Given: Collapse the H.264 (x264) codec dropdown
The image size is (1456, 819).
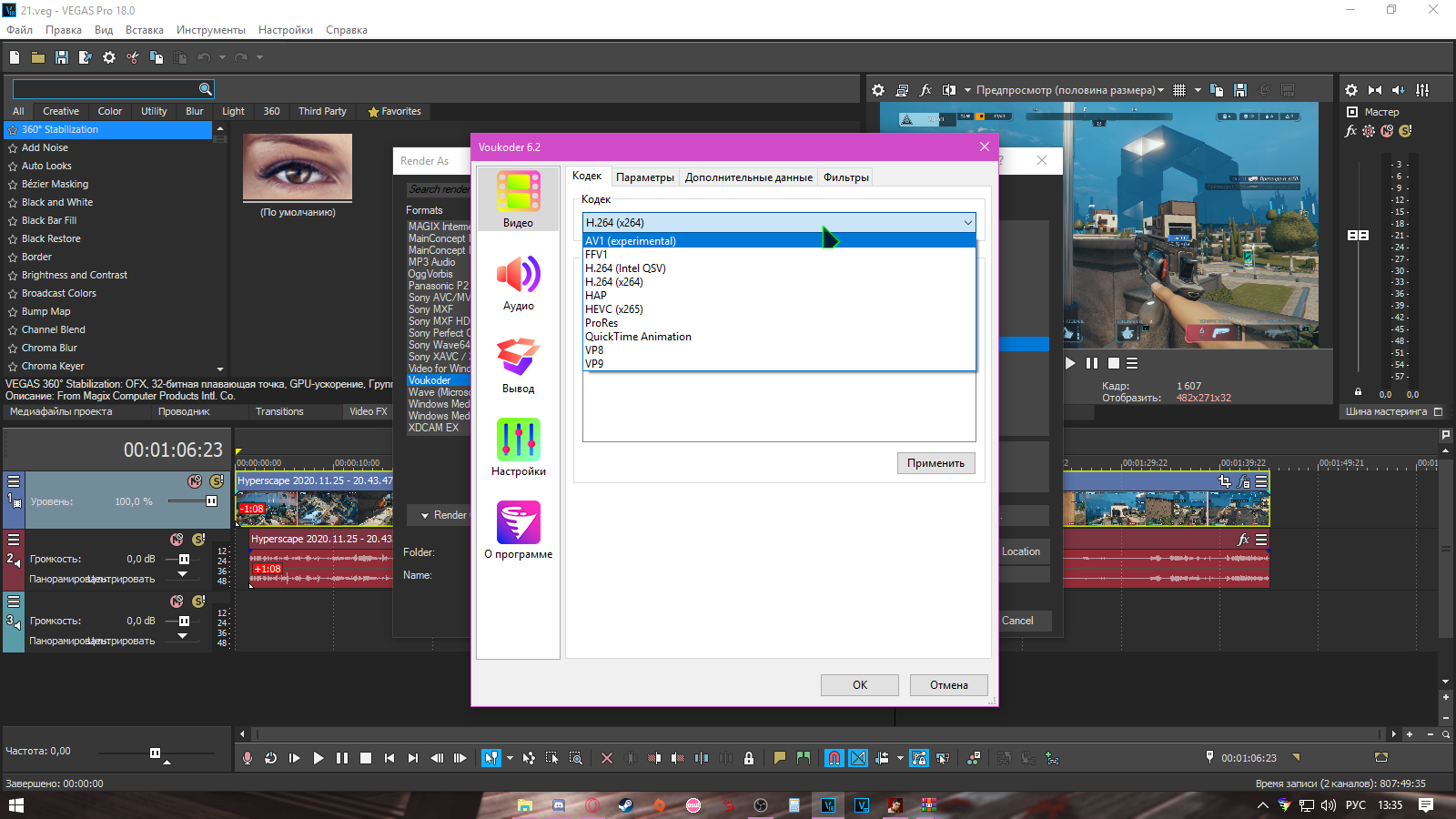Looking at the screenshot, I should tap(967, 223).
